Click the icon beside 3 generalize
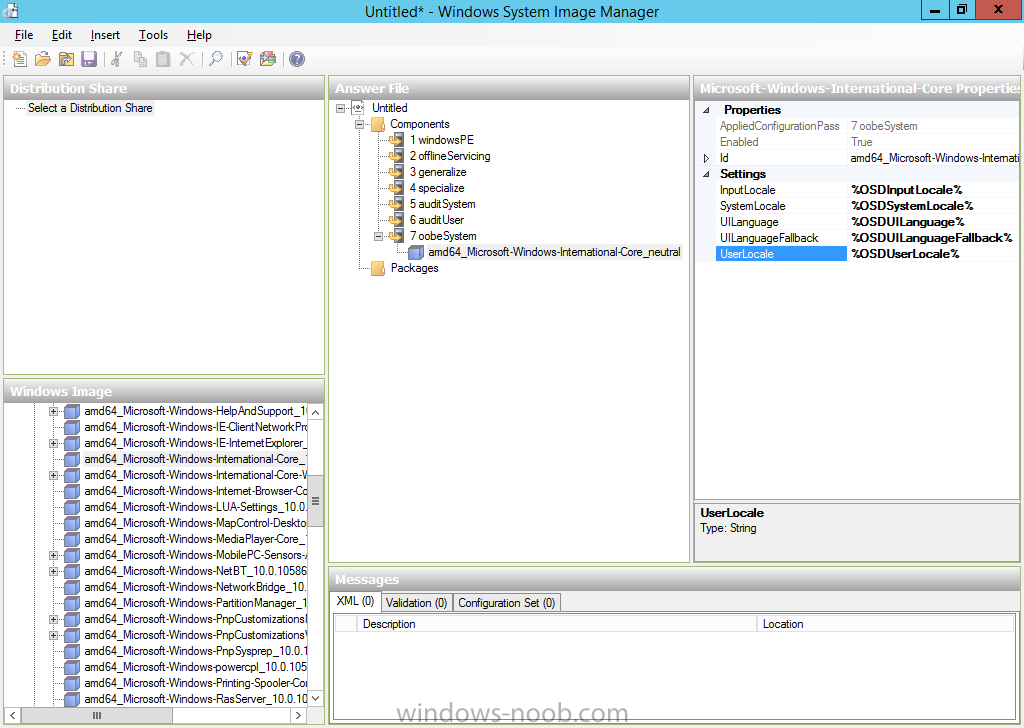Screen dimensions: 1024x728 pos(396,172)
